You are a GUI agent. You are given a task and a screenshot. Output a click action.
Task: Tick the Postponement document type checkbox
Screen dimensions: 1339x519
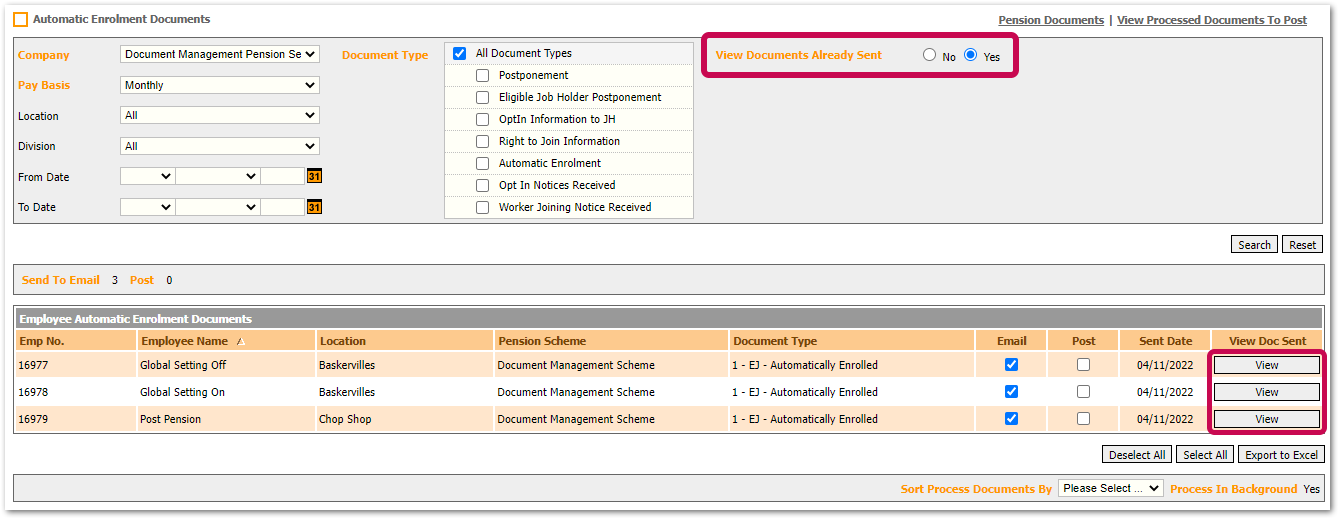coord(483,76)
